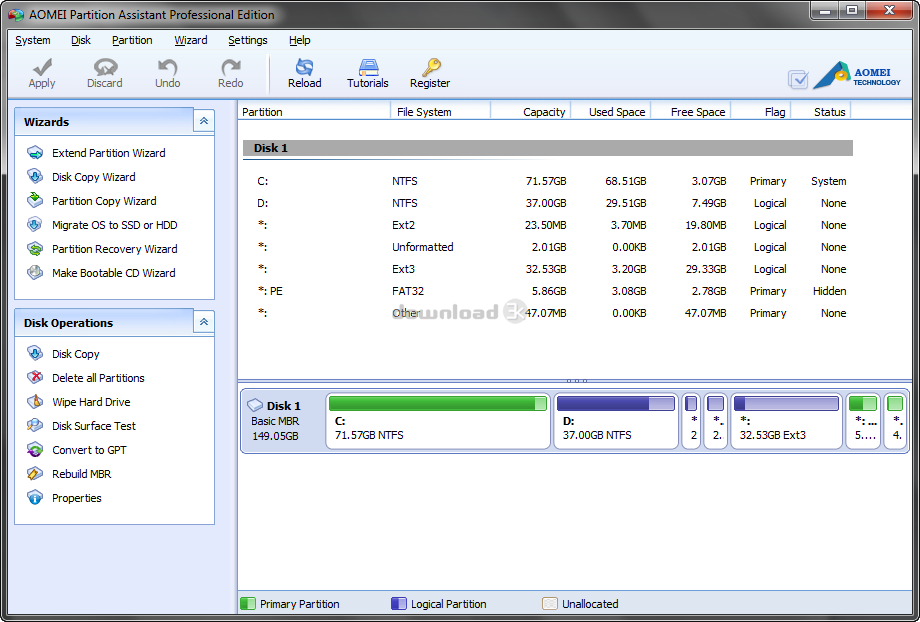Click the Disk Surface Test icon
Image resolution: width=920 pixels, height=622 pixels.
[35, 426]
